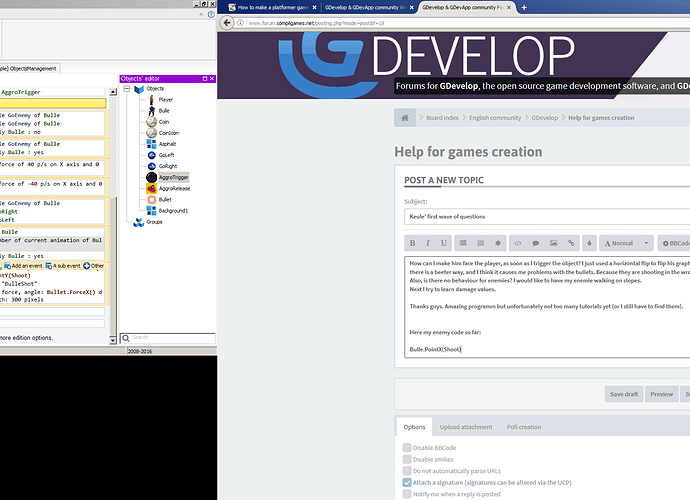This screenshot has width=690, height=500.
Task: Switch to the middle GDevelop community browser tab
Action: click(368, 7)
